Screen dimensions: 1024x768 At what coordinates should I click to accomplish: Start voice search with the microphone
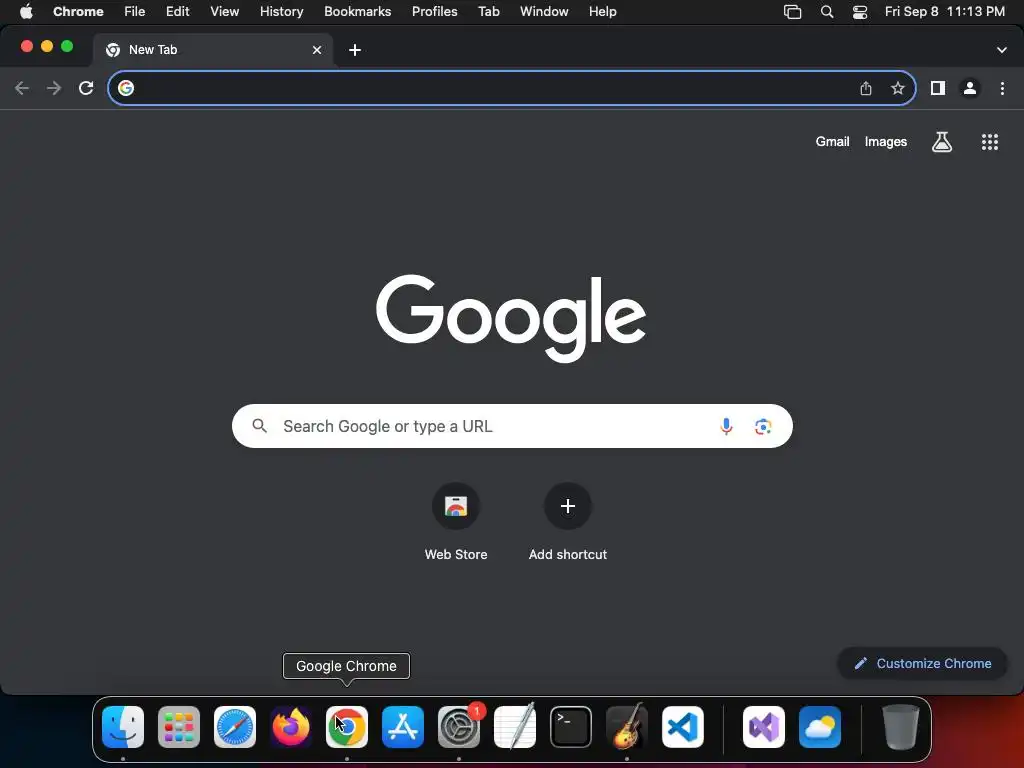tap(726, 426)
